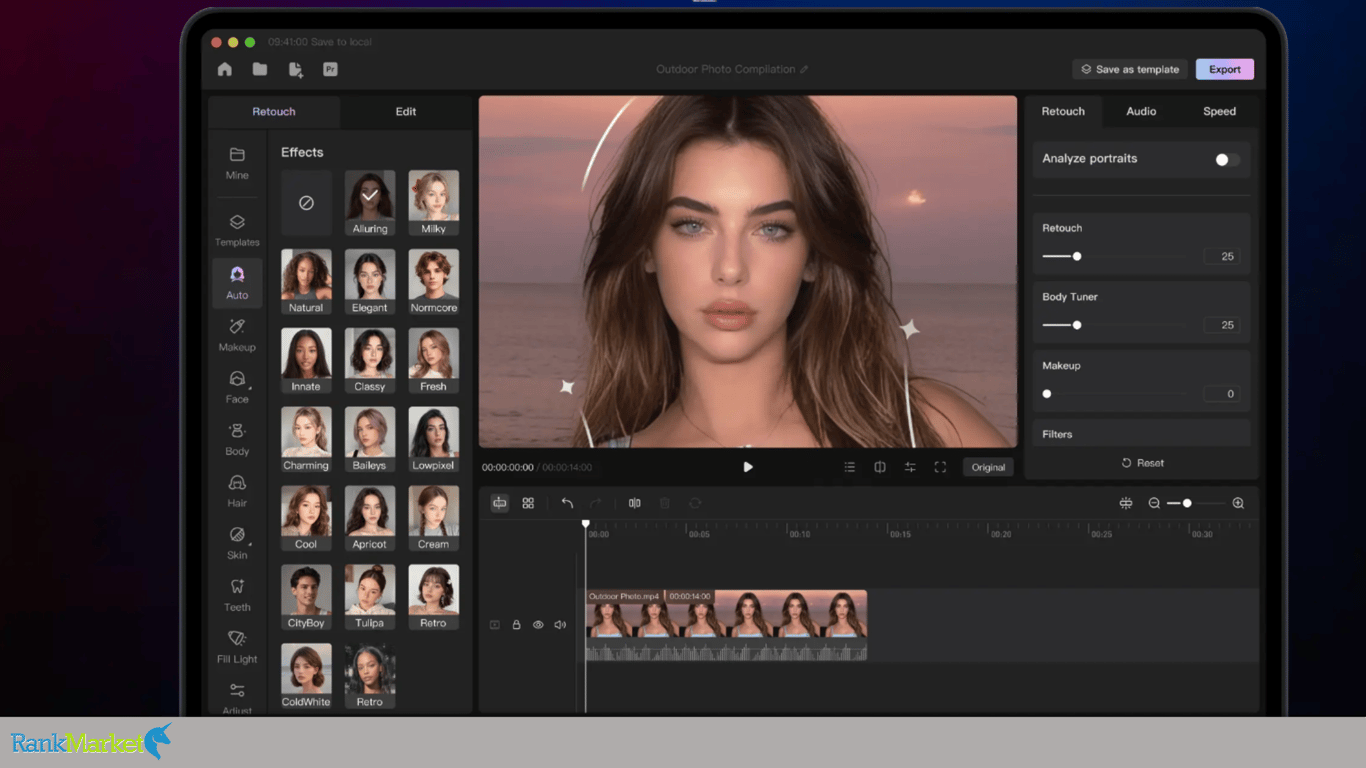Mute the track speaker icon

coord(560,625)
